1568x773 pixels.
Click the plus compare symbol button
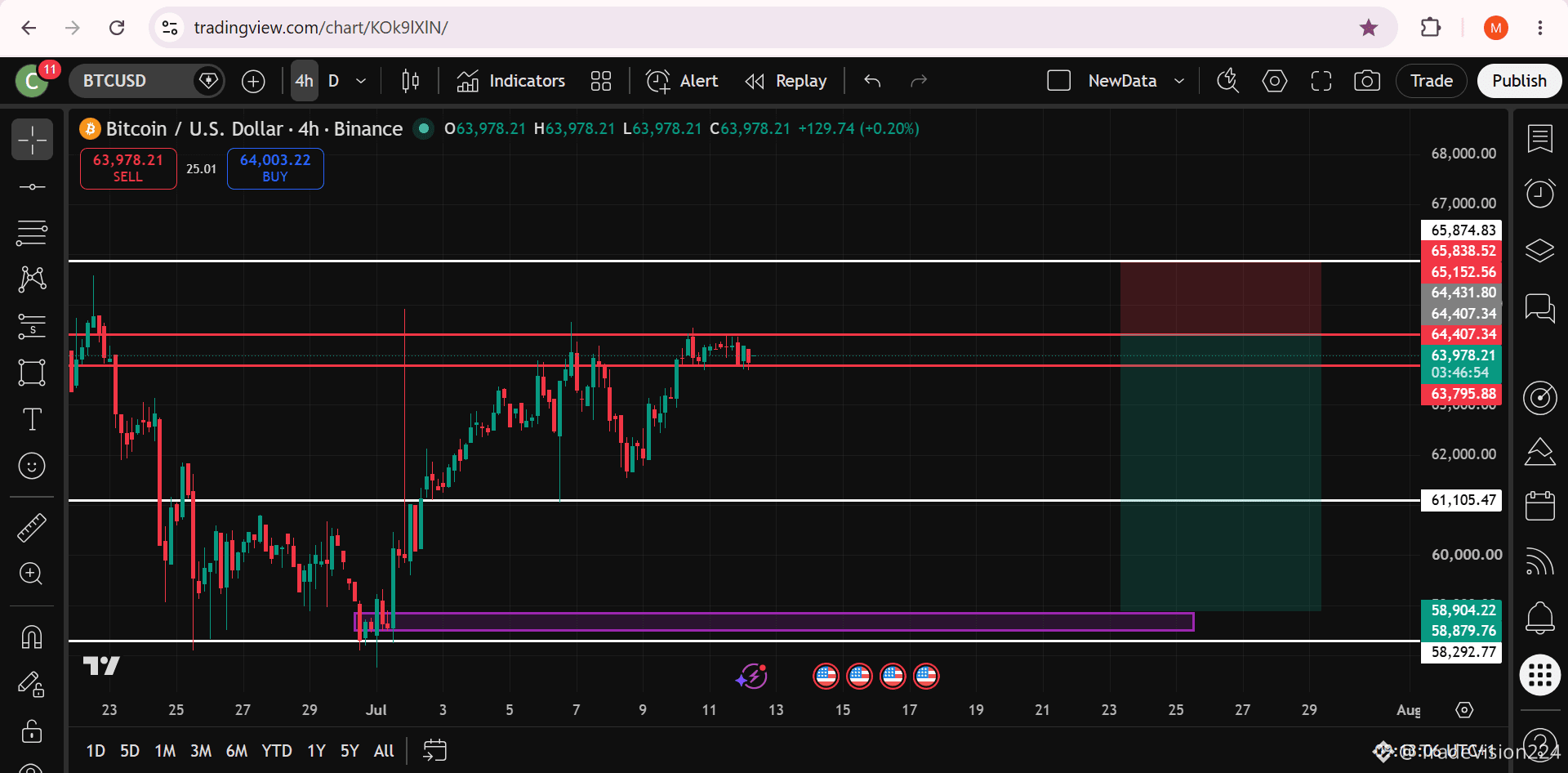[254, 81]
